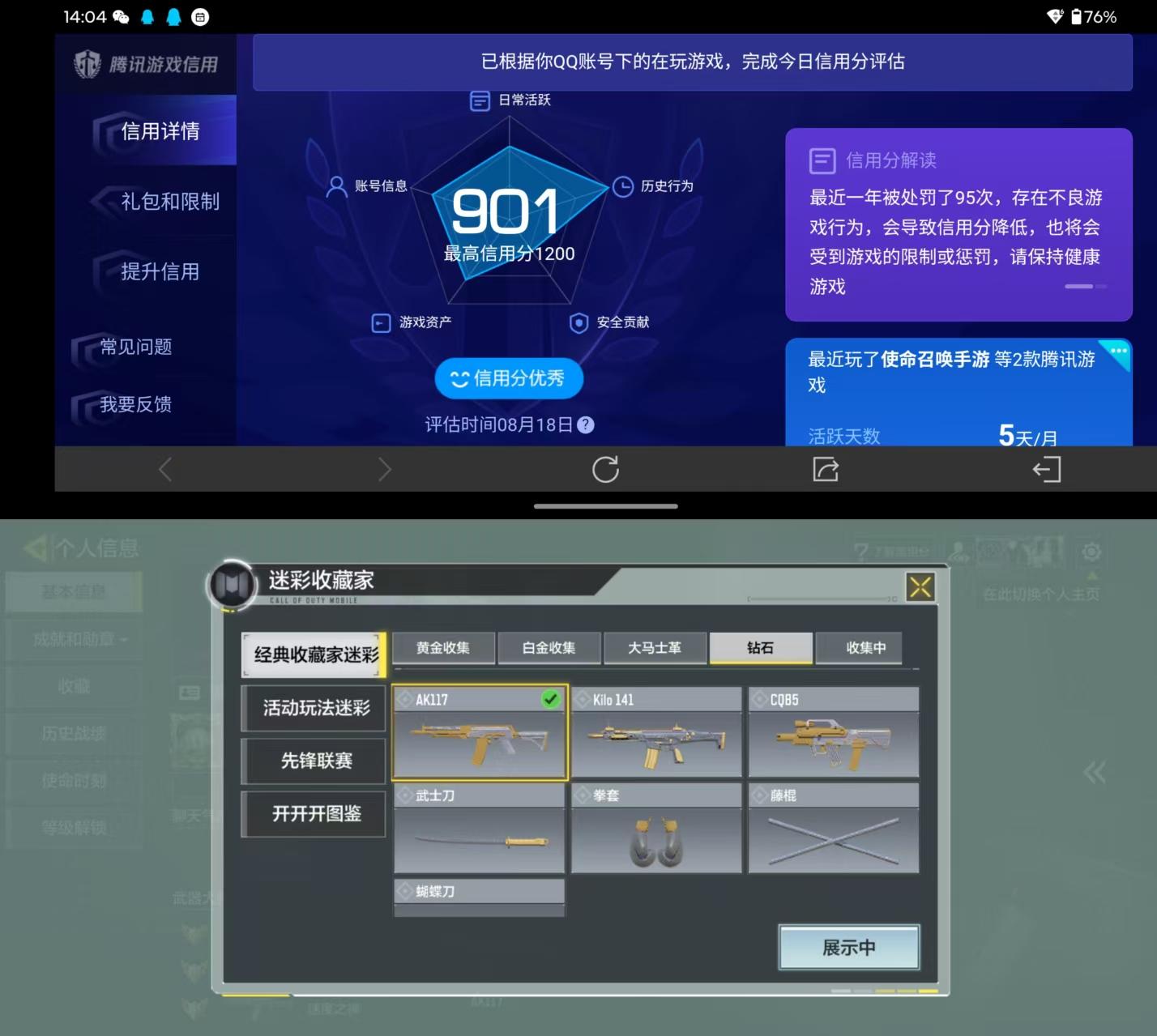Select the Kilo 141 weapon card
Image resolution: width=1157 pixels, height=1036 pixels.
click(x=656, y=733)
